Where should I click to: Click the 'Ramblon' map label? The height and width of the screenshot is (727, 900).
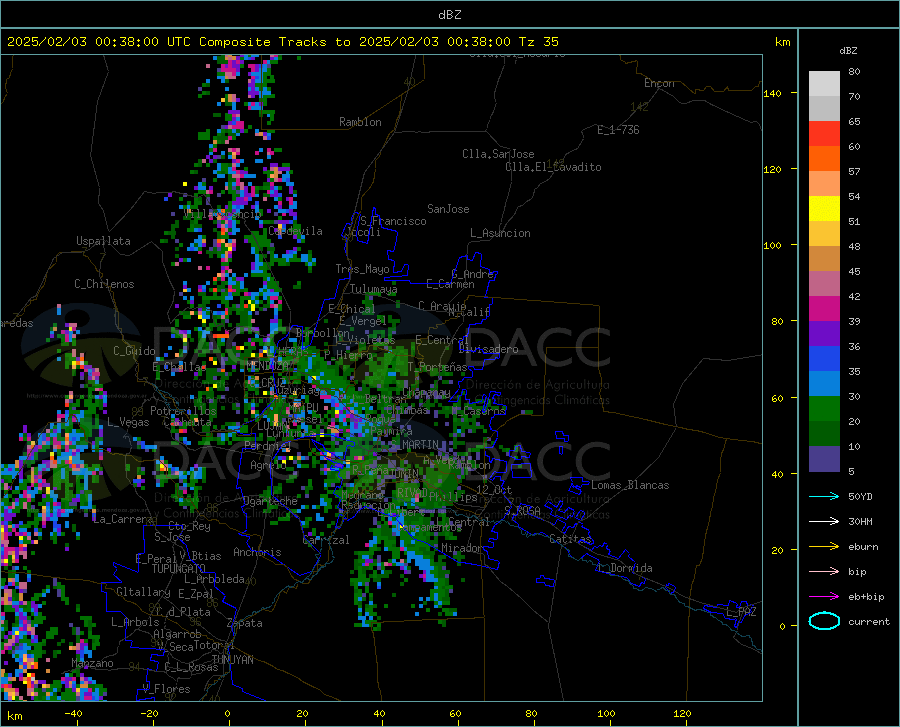click(360, 122)
